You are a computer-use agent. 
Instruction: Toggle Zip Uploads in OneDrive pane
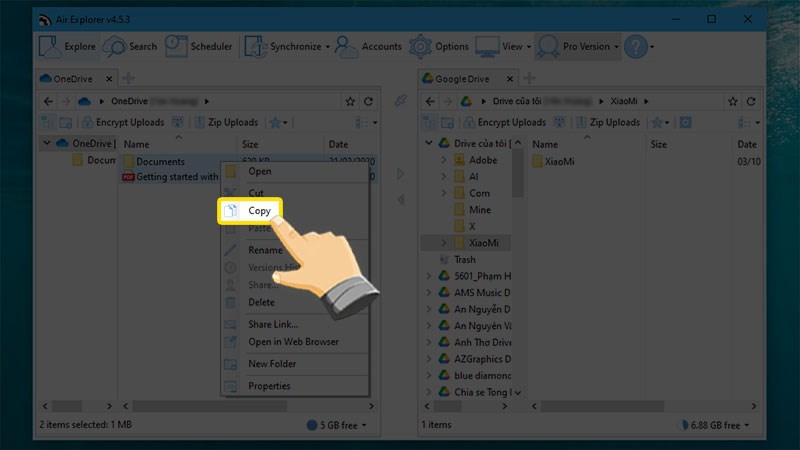point(226,122)
